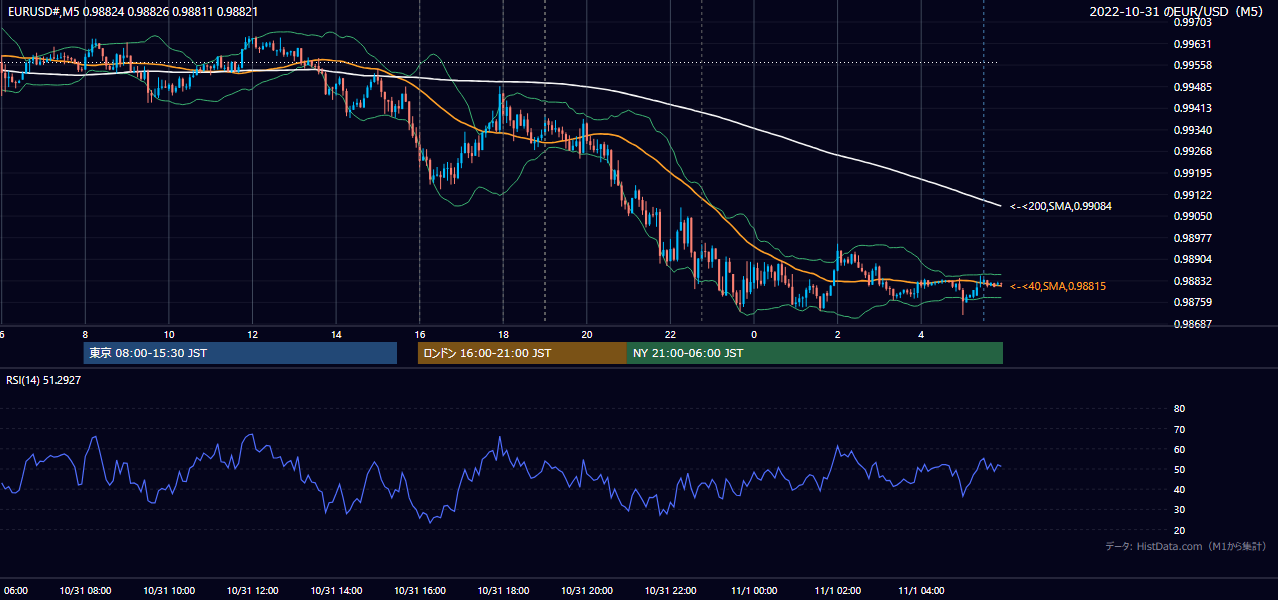This screenshot has height=600, width=1278.
Task: Click the RSI scale value 50
Action: click(1179, 469)
